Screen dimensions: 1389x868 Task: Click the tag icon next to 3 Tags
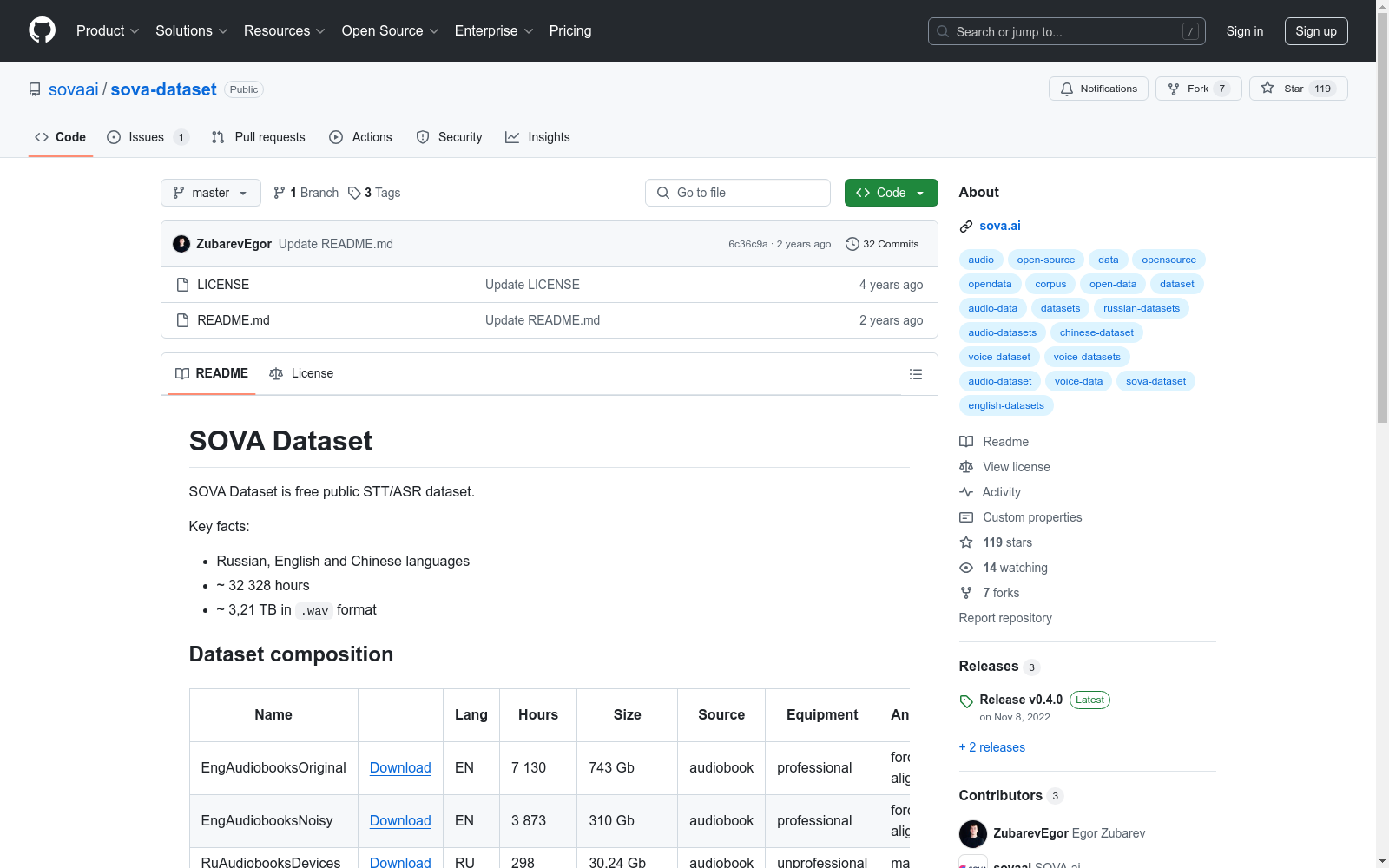(354, 193)
